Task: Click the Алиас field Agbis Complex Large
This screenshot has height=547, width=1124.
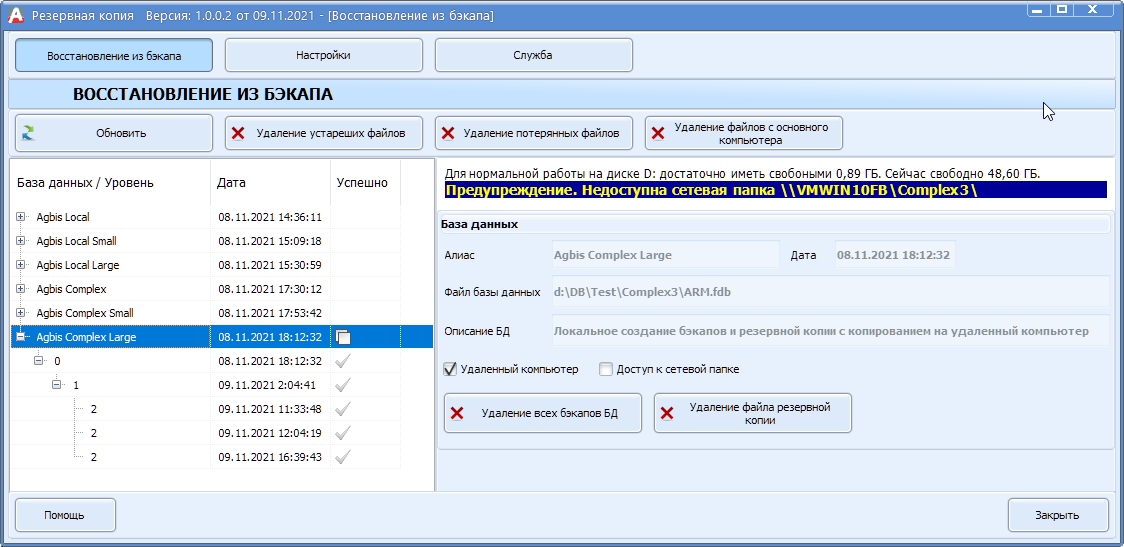Action: 665,254
